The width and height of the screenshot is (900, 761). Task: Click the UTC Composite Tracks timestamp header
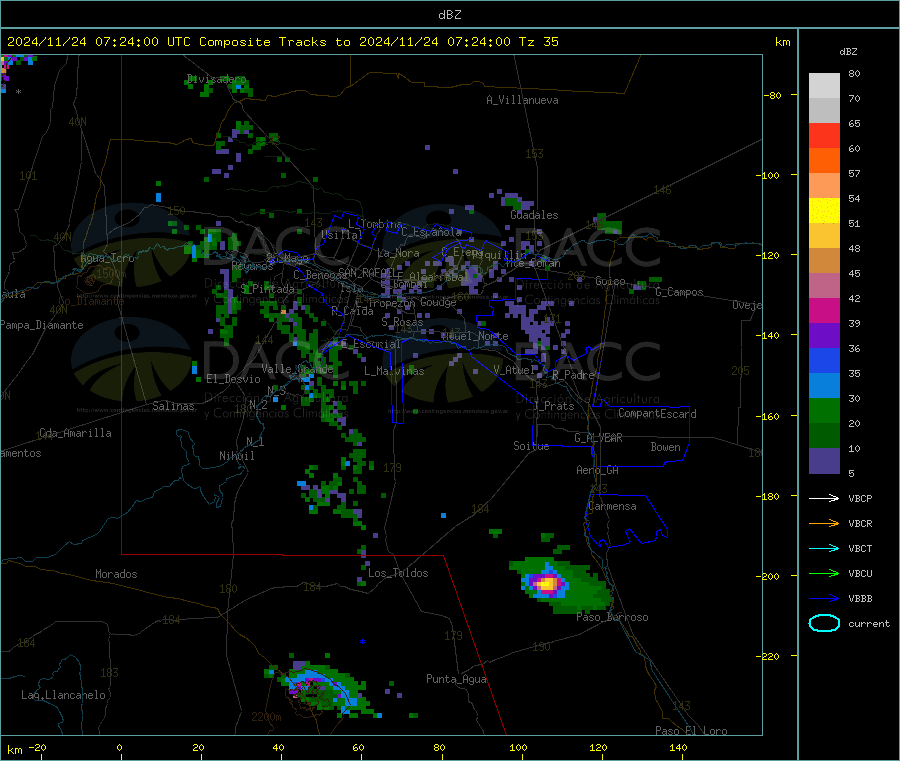pos(282,42)
